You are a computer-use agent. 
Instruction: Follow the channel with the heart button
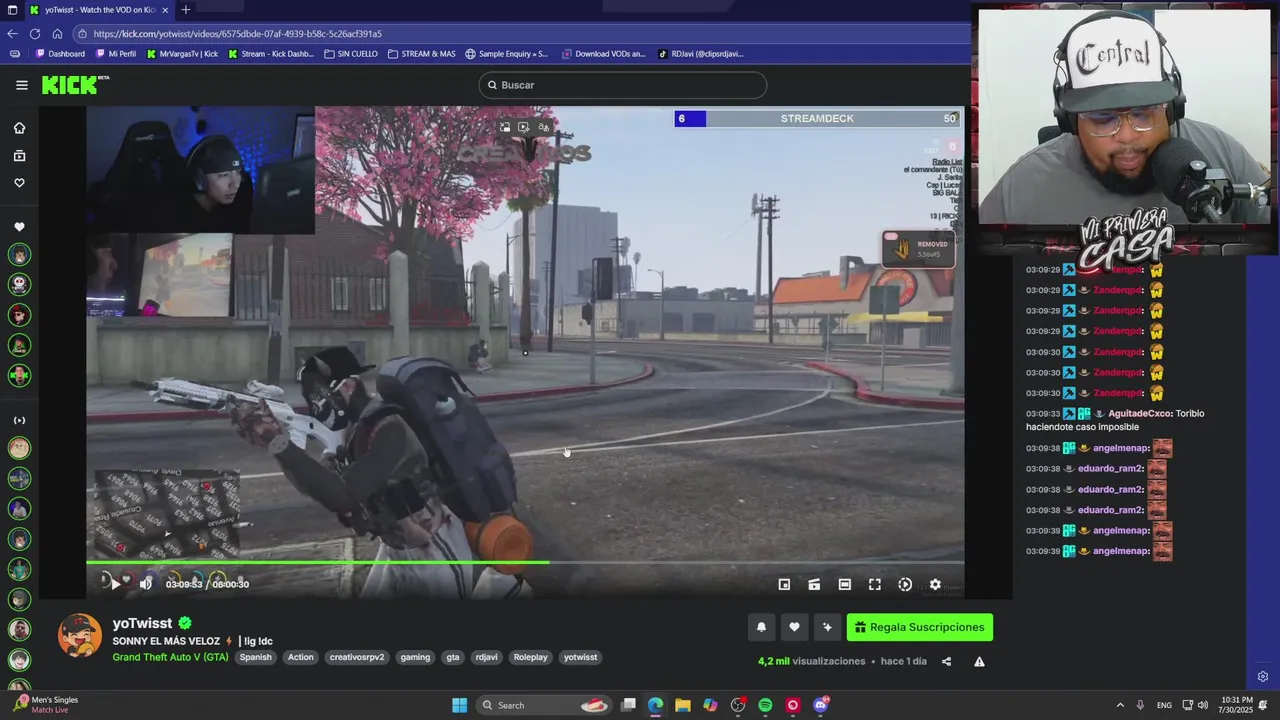794,627
